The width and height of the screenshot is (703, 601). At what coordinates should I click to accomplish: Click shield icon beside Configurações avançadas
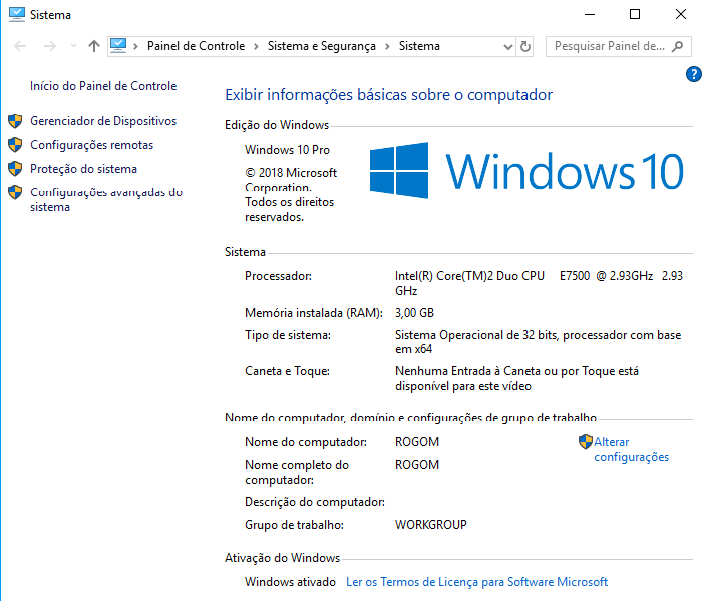click(x=15, y=192)
